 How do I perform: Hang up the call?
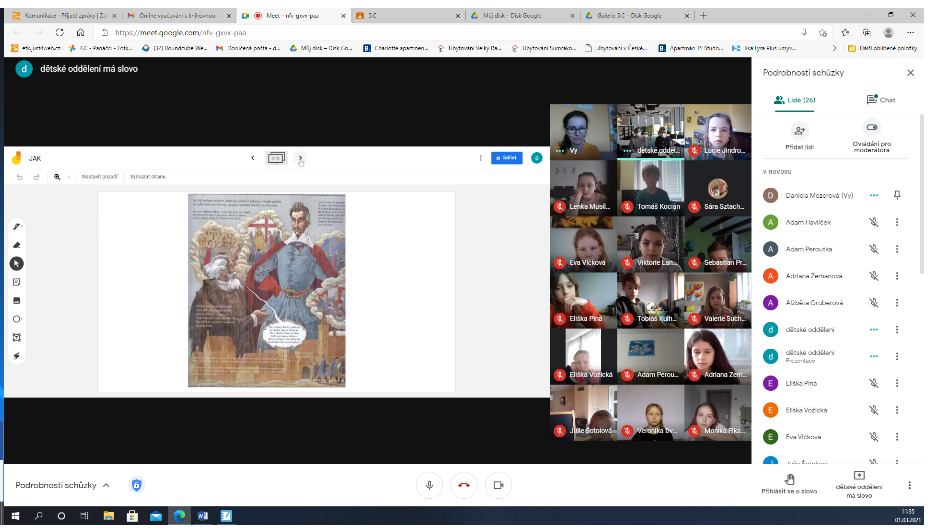[x=464, y=485]
